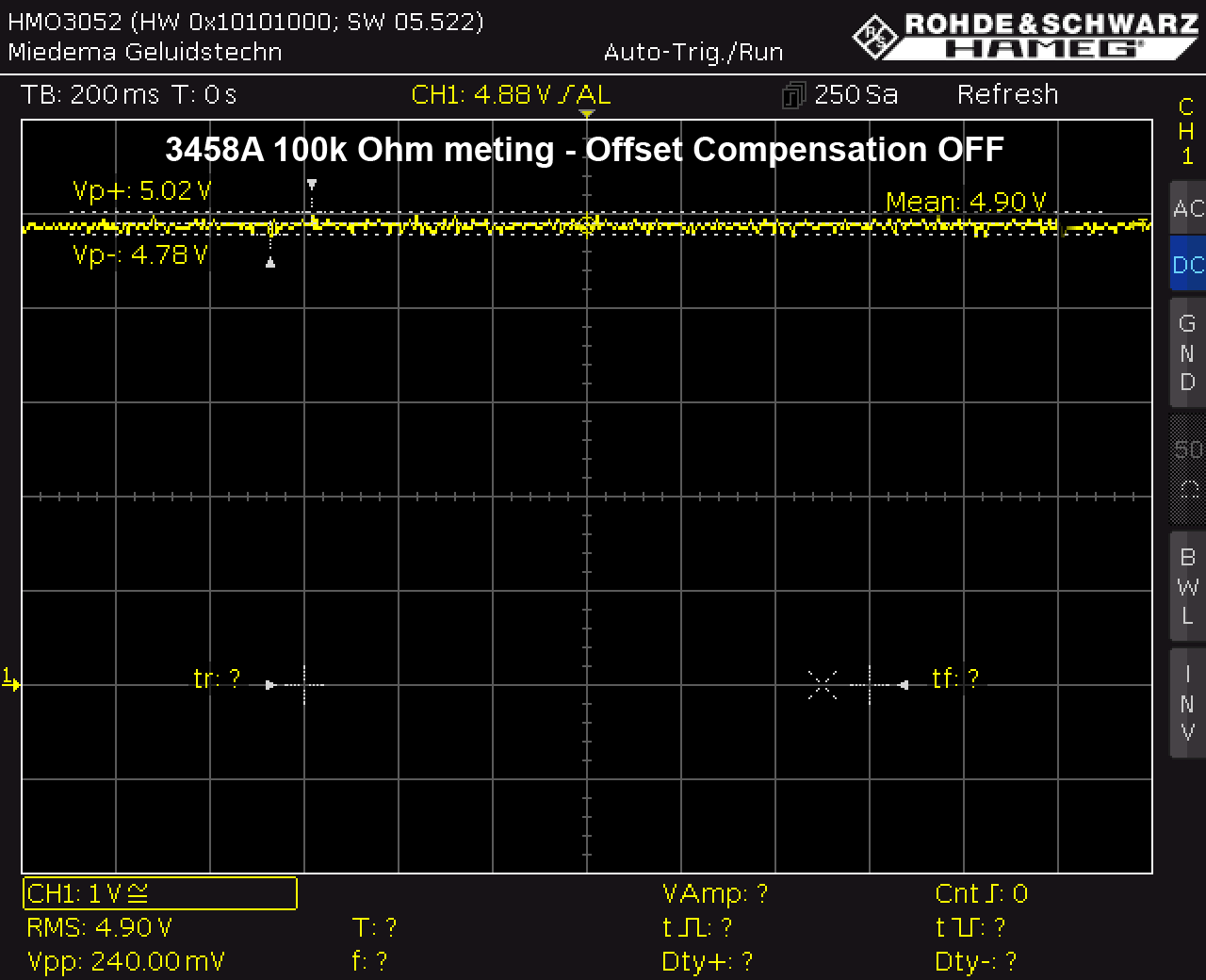Select AC coupling in the CH1 menu
The image size is (1206, 980).
pos(1188,207)
